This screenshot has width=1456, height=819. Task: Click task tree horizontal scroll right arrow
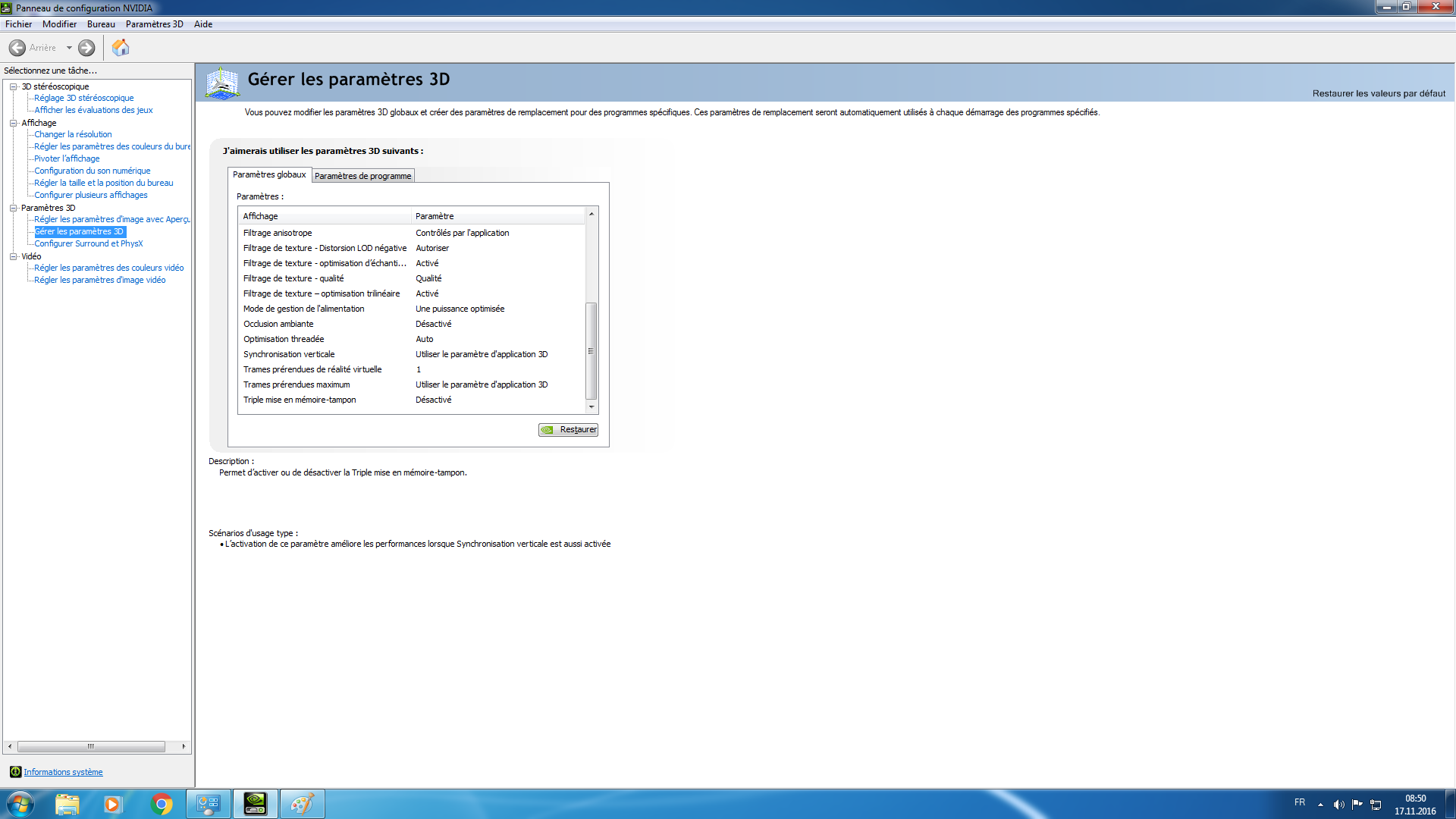click(184, 746)
